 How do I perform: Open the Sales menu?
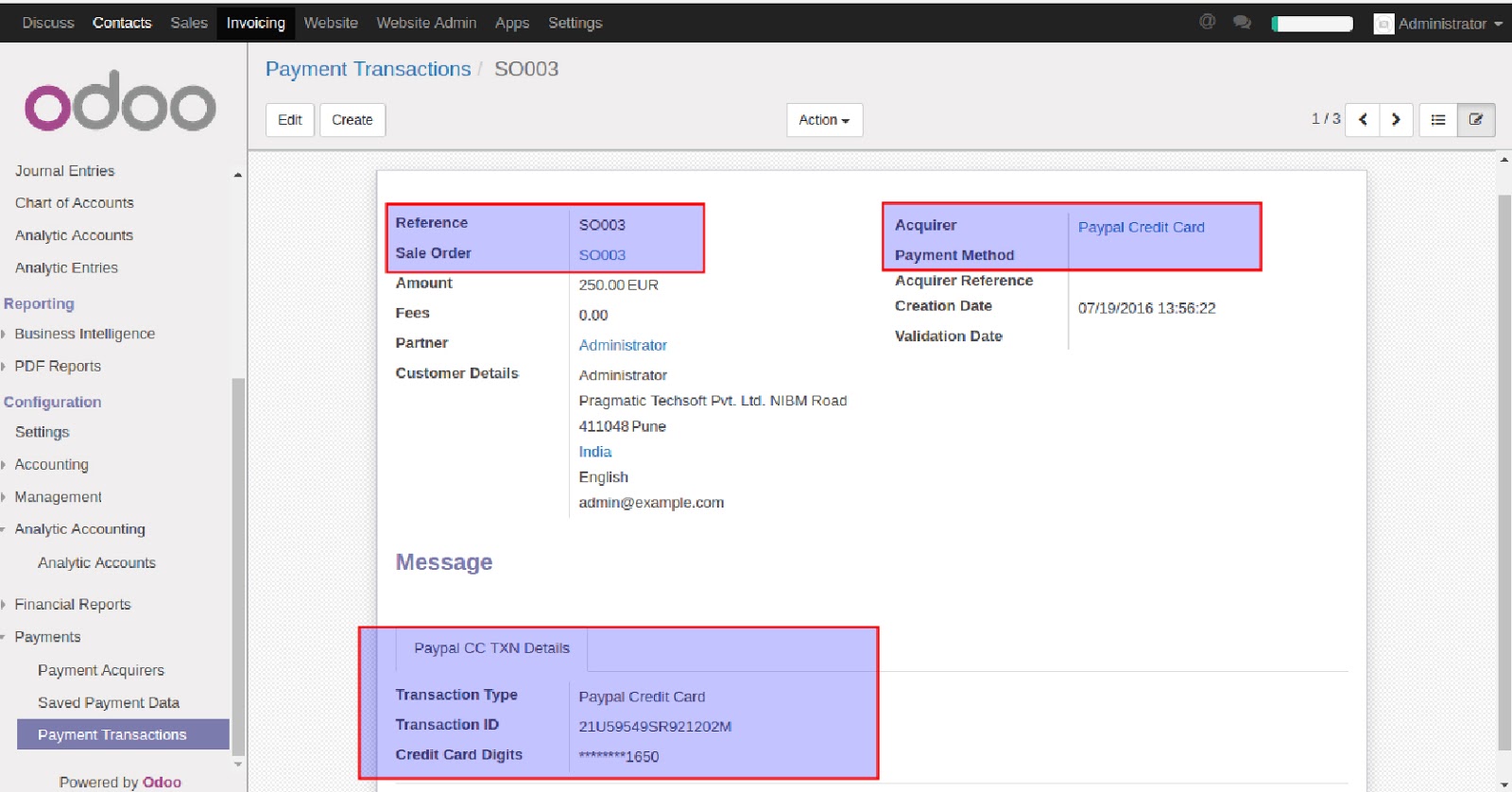[189, 23]
